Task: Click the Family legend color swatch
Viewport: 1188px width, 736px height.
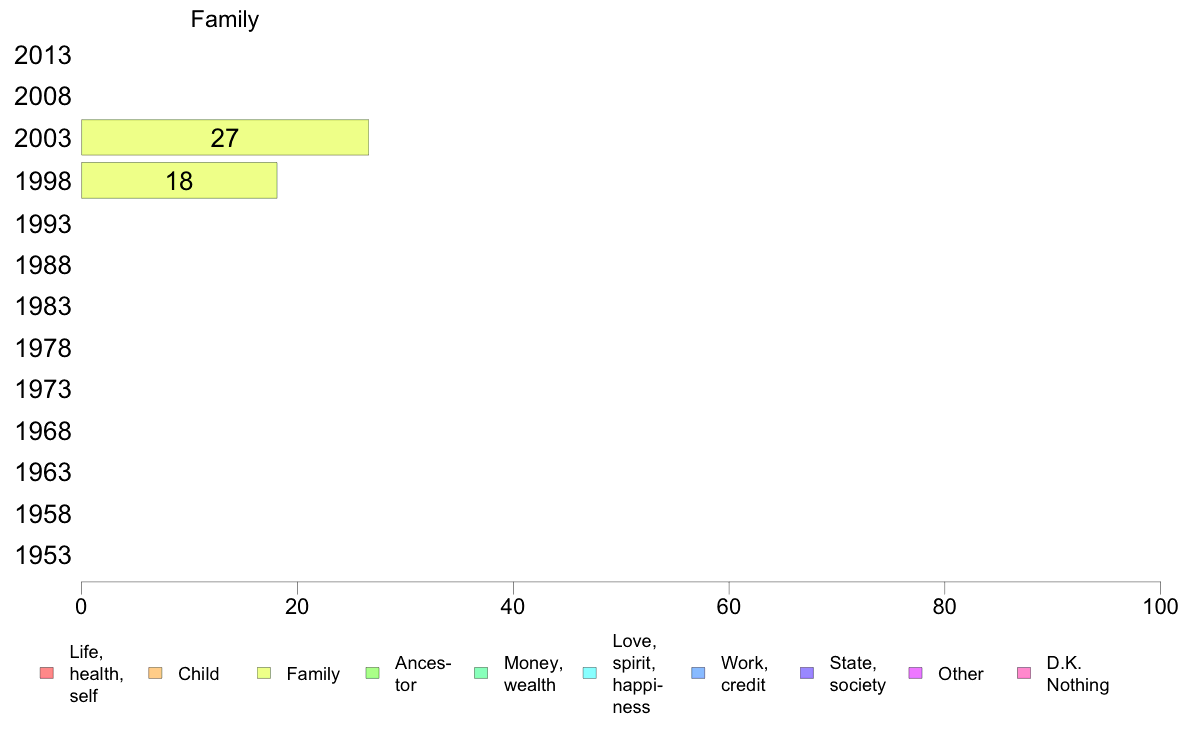Action: pos(264,673)
